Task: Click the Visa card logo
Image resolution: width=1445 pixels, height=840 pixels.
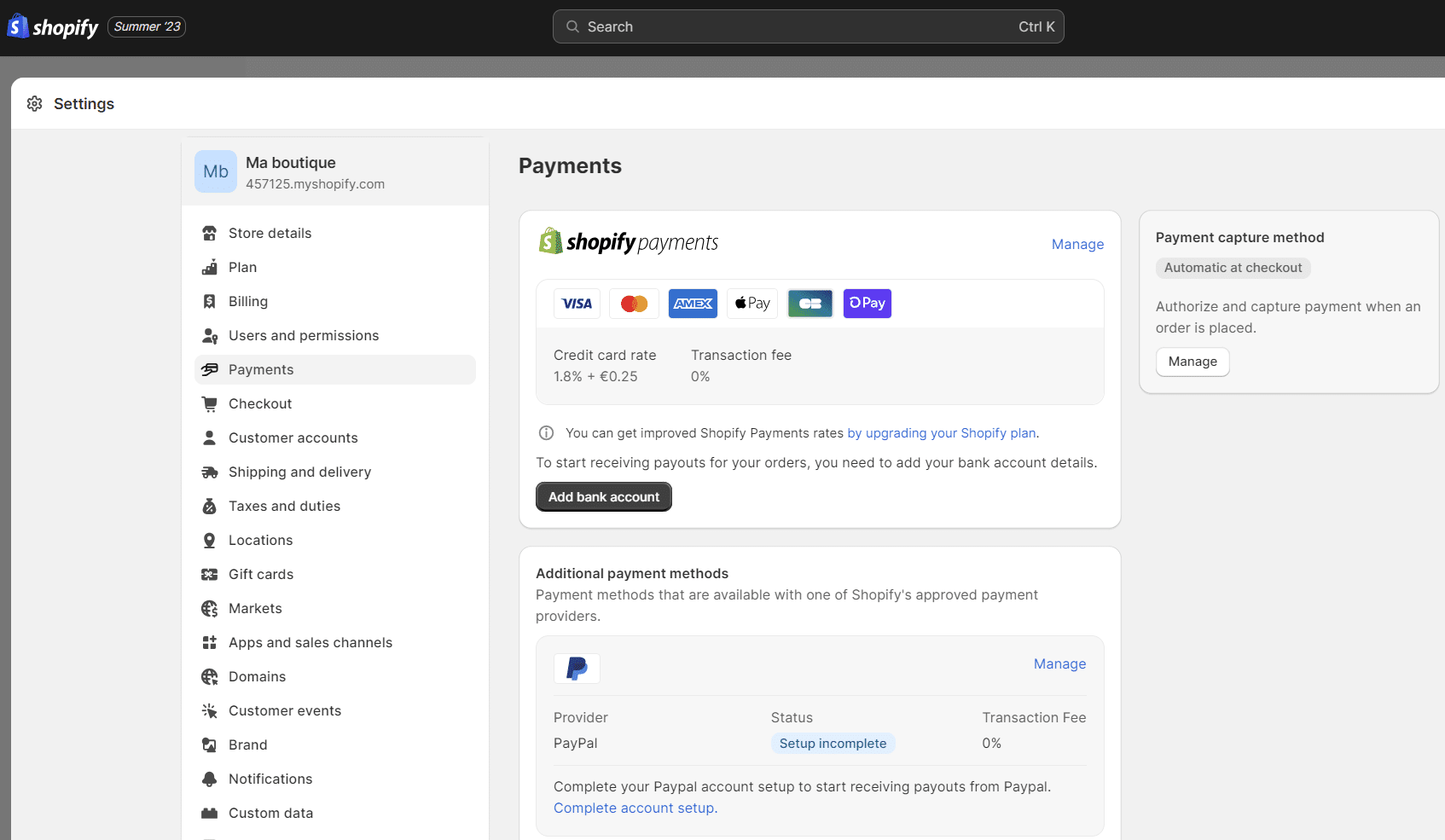Action: (x=577, y=304)
